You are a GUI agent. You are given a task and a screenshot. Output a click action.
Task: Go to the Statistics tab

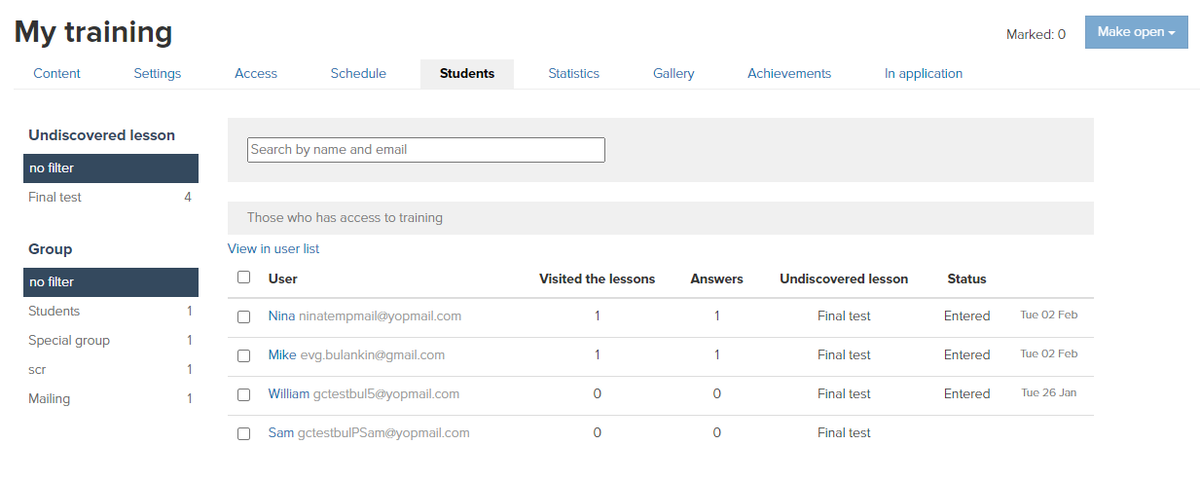pyautogui.click(x=573, y=73)
